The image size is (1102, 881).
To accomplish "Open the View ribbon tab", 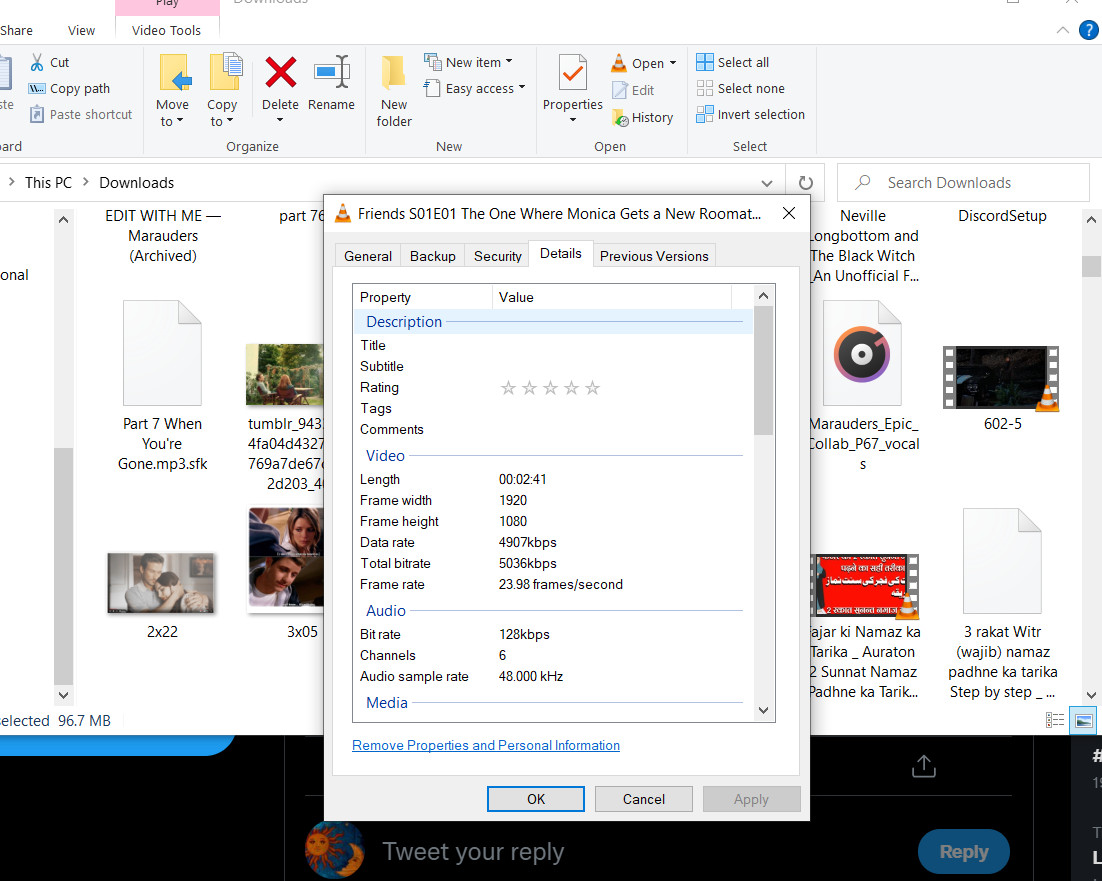I will [81, 30].
